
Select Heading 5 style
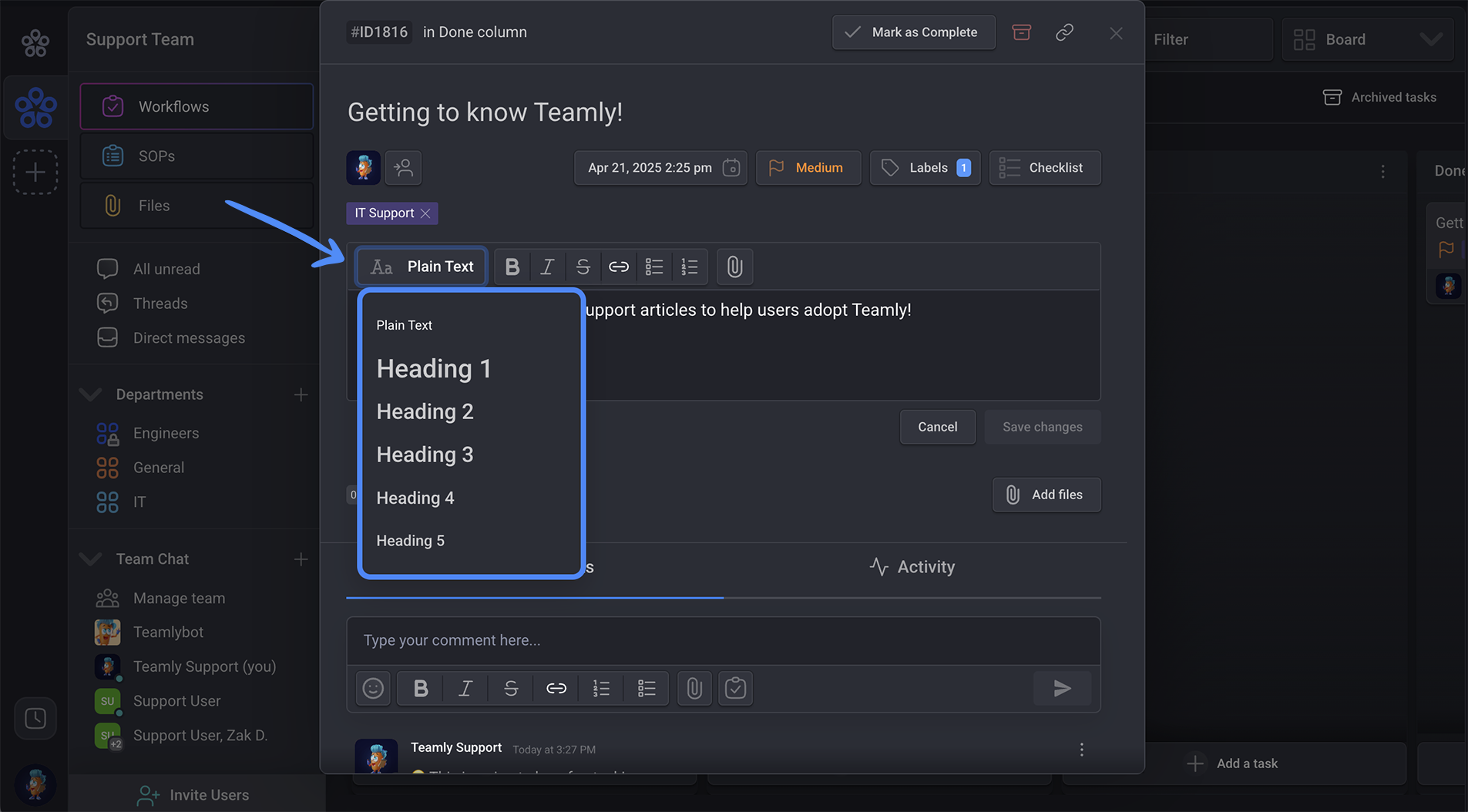click(x=410, y=541)
